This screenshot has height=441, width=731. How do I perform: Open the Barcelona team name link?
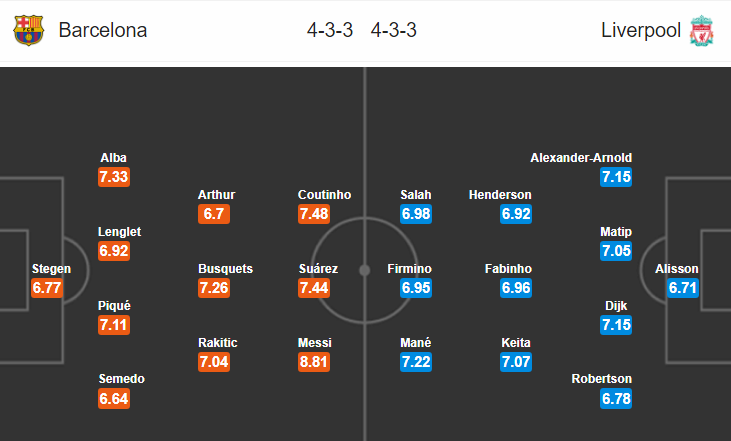click(103, 30)
